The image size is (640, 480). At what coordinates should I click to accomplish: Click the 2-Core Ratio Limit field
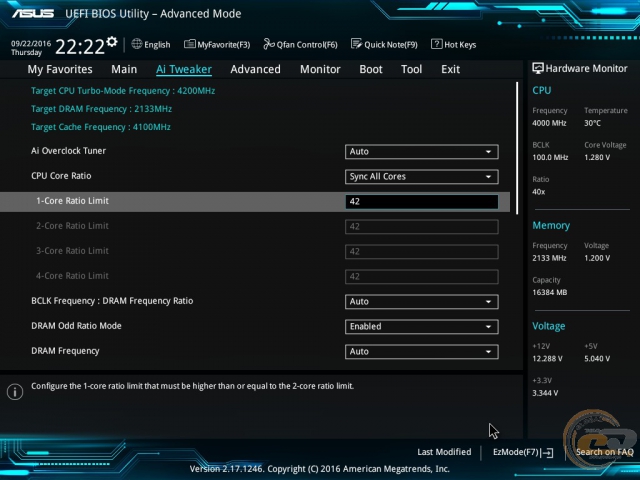[x=421, y=227]
